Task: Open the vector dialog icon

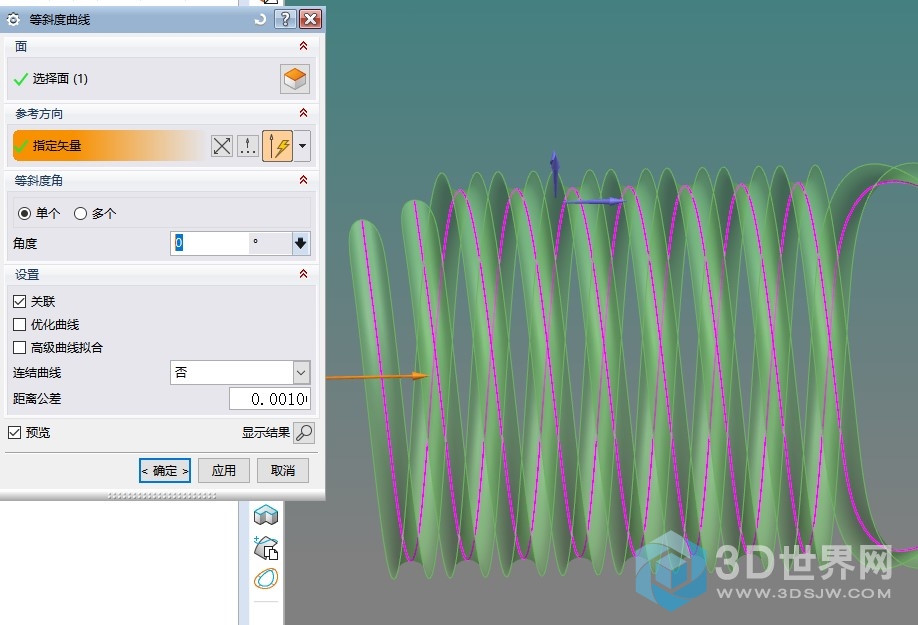Action: coord(248,146)
